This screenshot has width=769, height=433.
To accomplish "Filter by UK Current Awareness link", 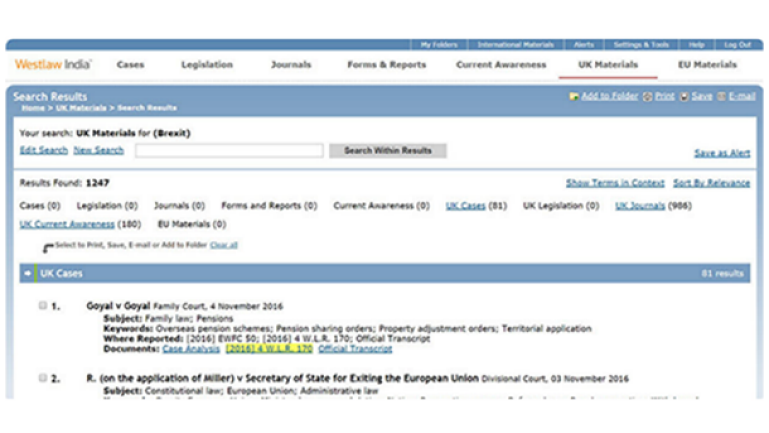I will (67, 224).
